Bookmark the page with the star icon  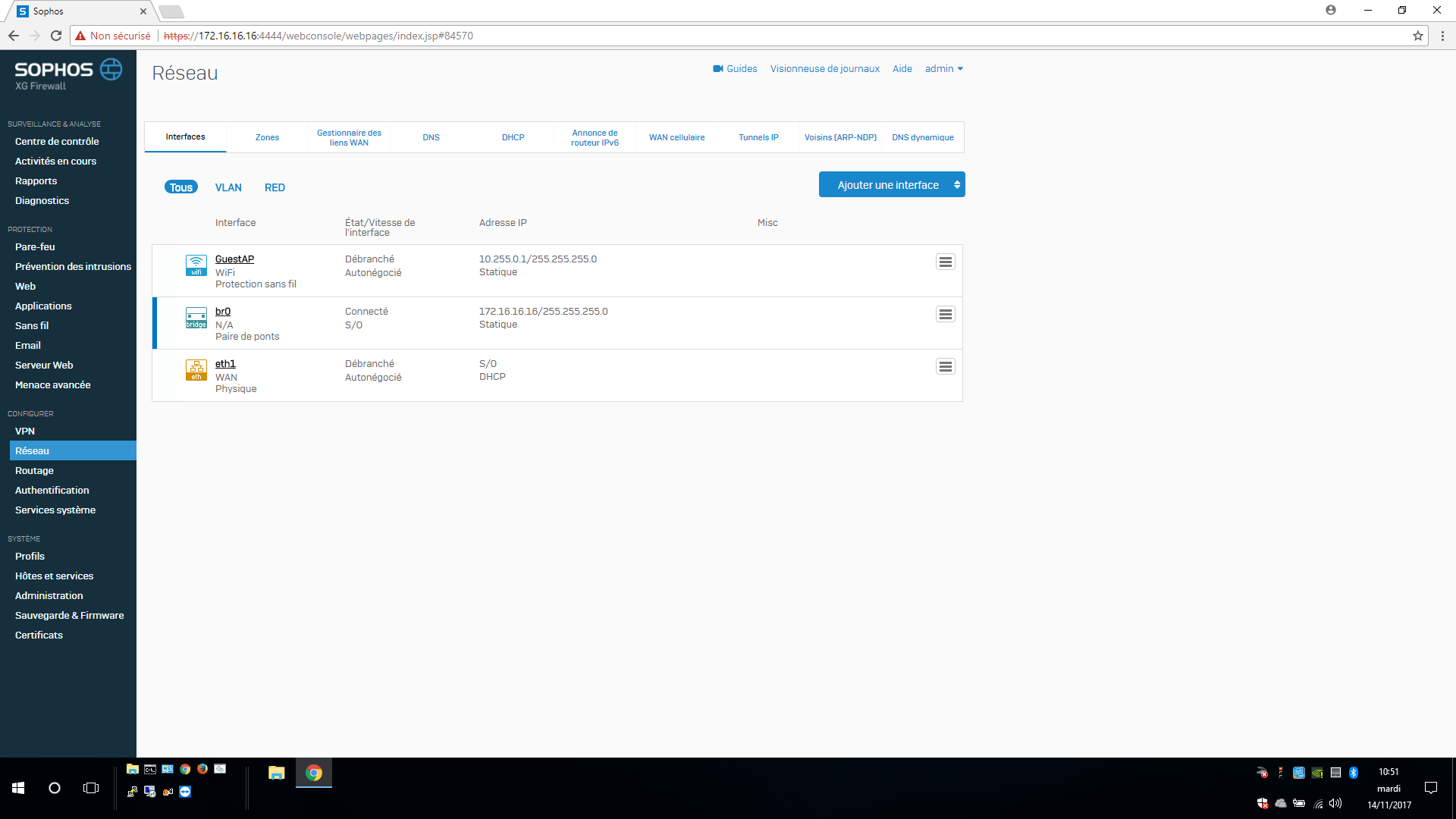(1417, 36)
